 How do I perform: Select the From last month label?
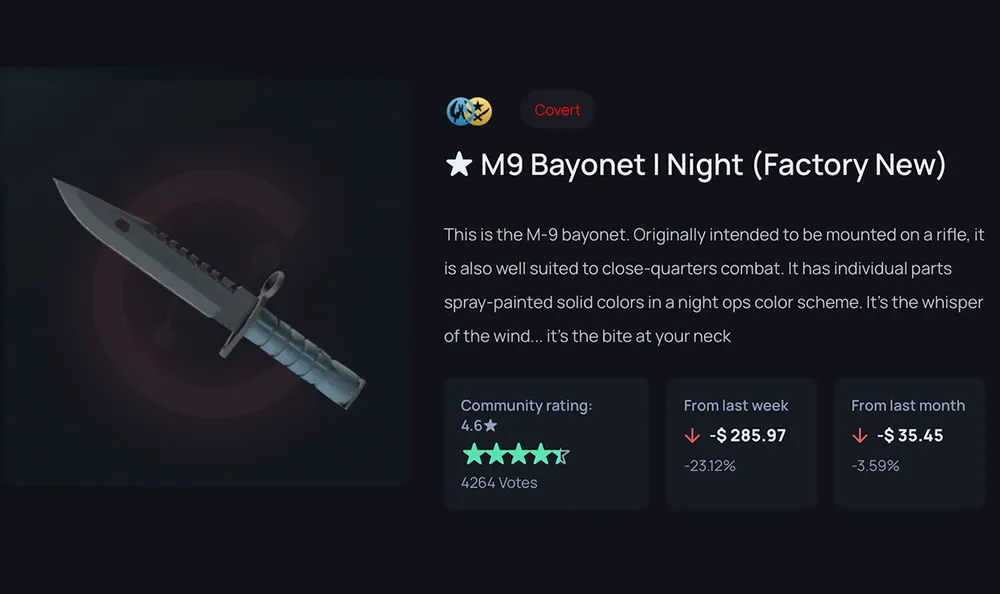click(x=908, y=406)
